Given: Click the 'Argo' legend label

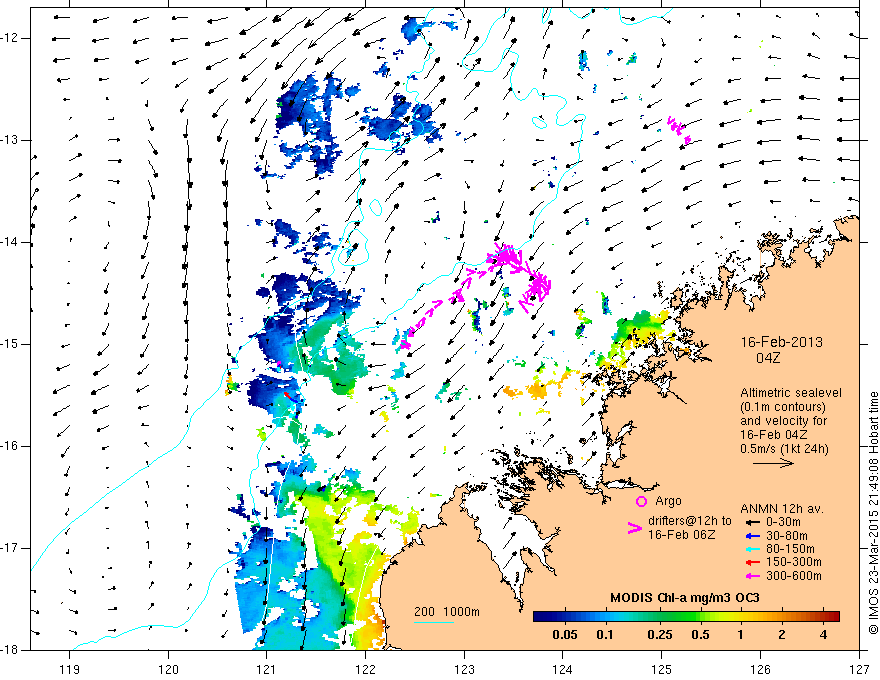Looking at the screenshot, I should click(x=668, y=501).
